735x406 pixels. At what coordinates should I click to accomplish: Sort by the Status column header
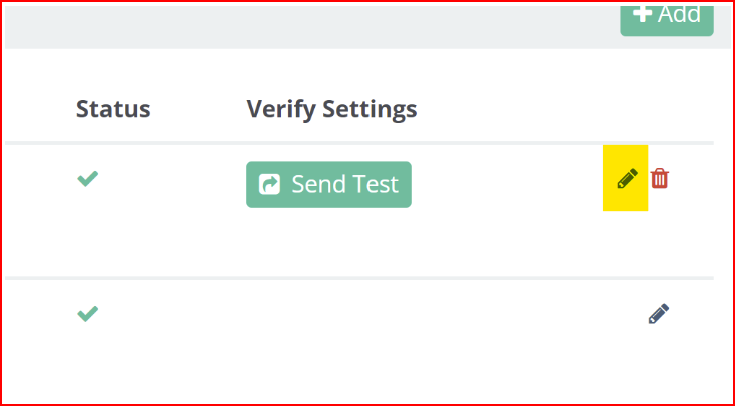pos(113,109)
